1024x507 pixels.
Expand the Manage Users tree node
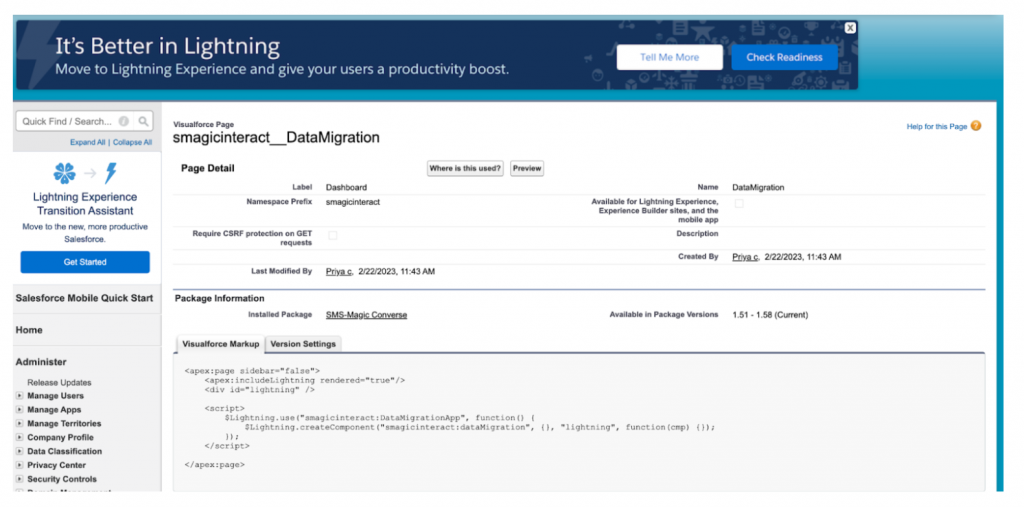click(19, 396)
